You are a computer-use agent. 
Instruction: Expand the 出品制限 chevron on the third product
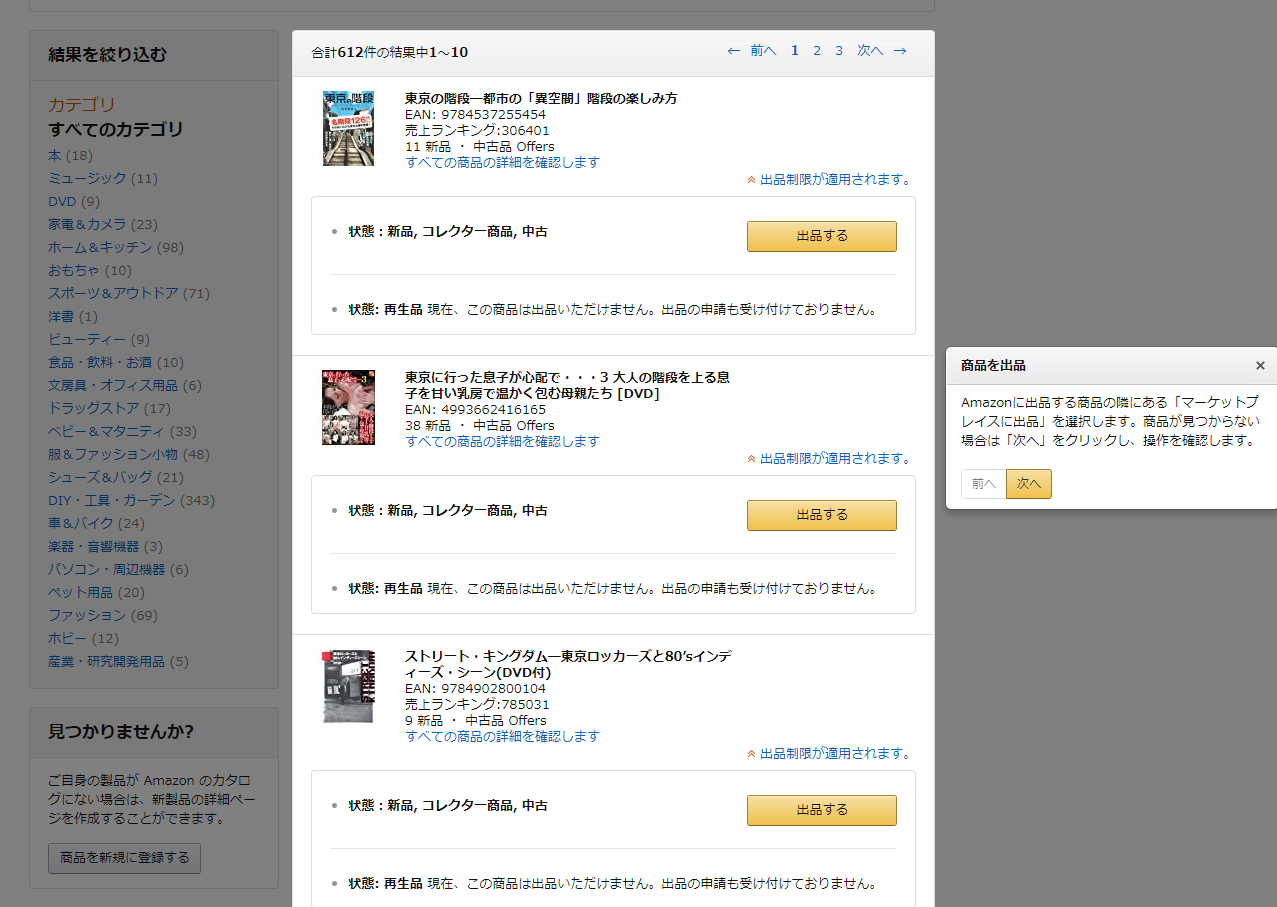[750, 753]
